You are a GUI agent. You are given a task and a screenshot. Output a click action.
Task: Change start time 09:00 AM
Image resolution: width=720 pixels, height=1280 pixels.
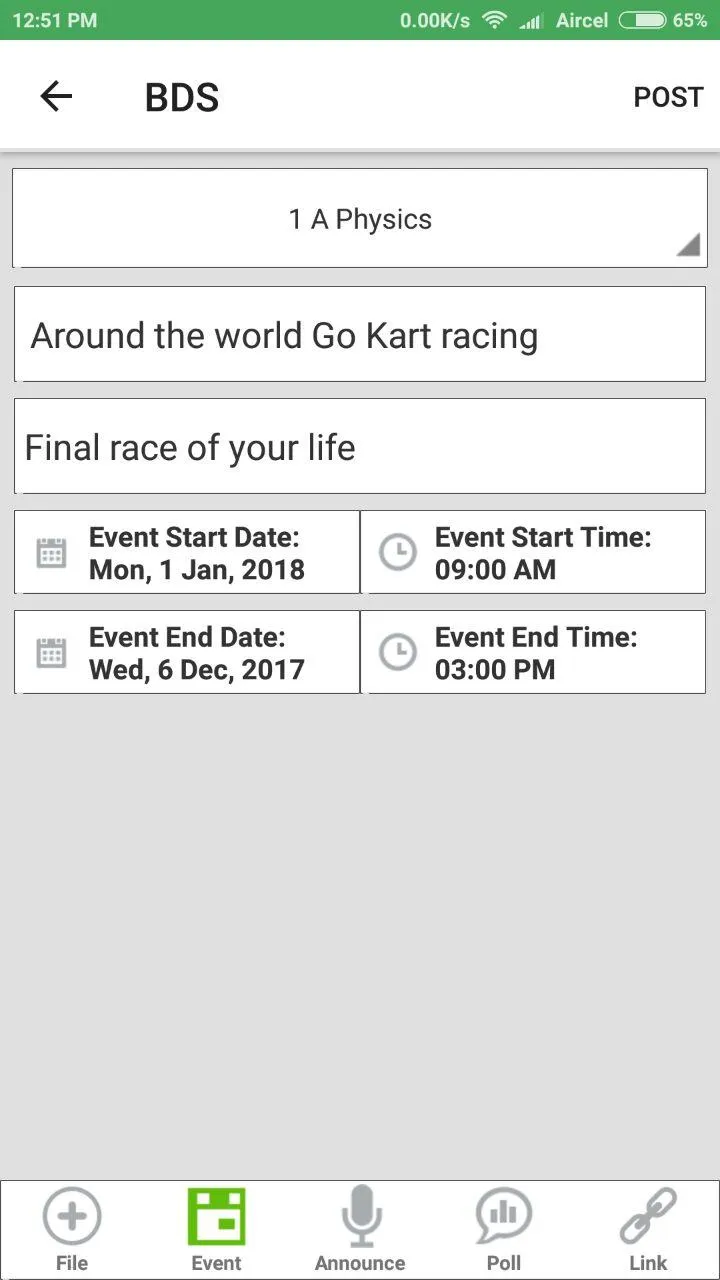point(495,570)
